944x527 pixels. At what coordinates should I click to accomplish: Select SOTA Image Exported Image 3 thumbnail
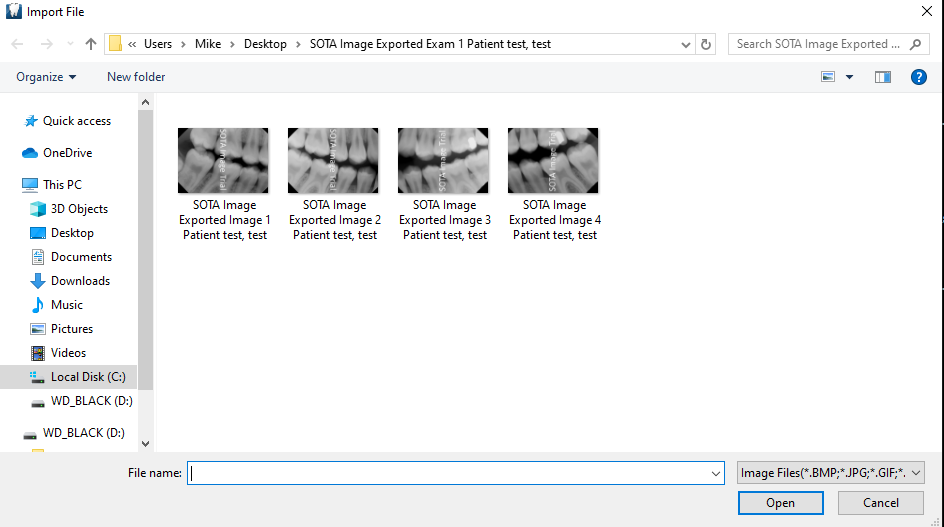(444, 184)
